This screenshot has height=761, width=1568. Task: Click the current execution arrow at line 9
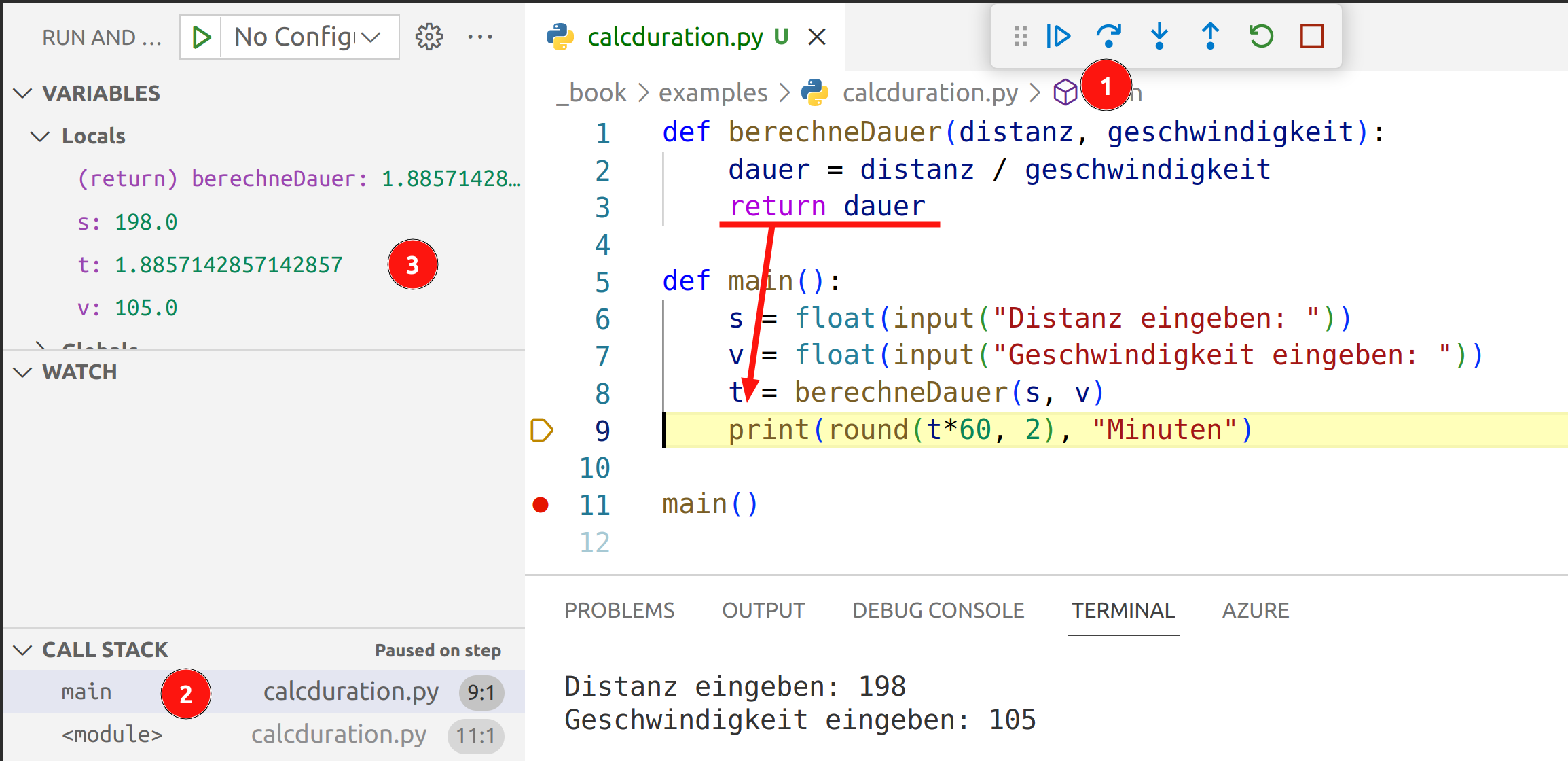point(541,430)
